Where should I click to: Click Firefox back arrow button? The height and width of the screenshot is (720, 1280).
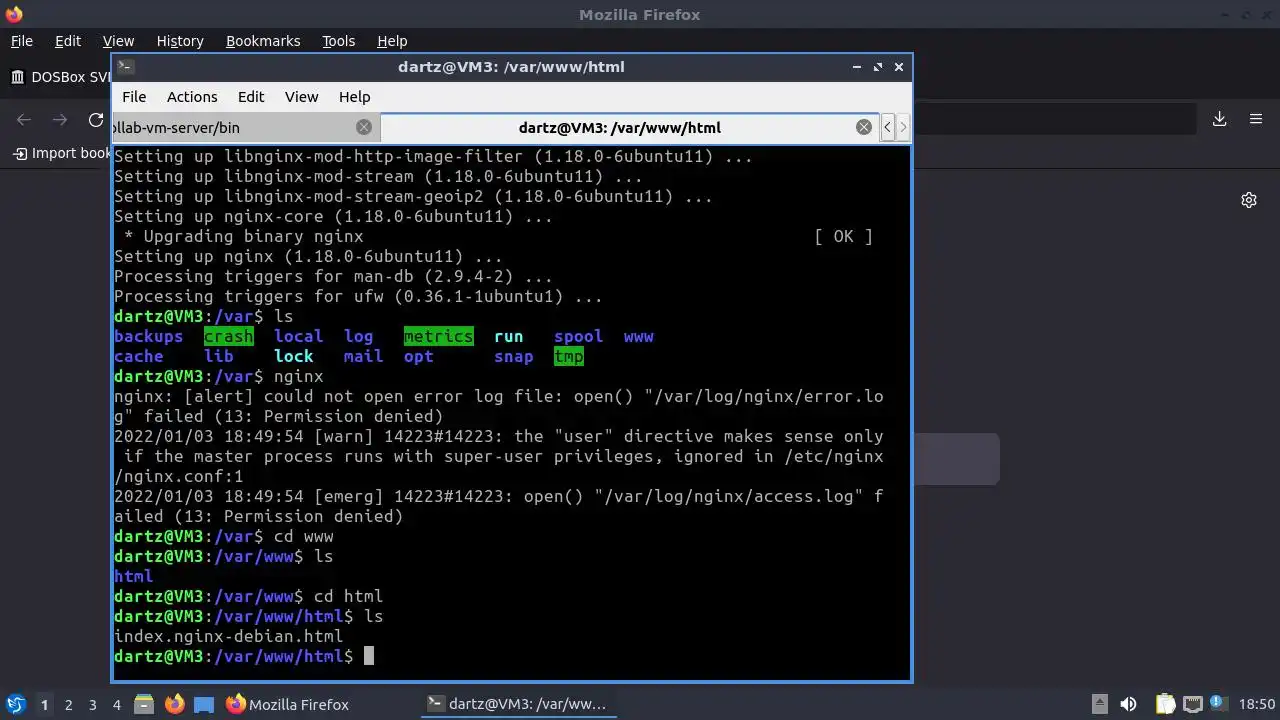click(25, 120)
